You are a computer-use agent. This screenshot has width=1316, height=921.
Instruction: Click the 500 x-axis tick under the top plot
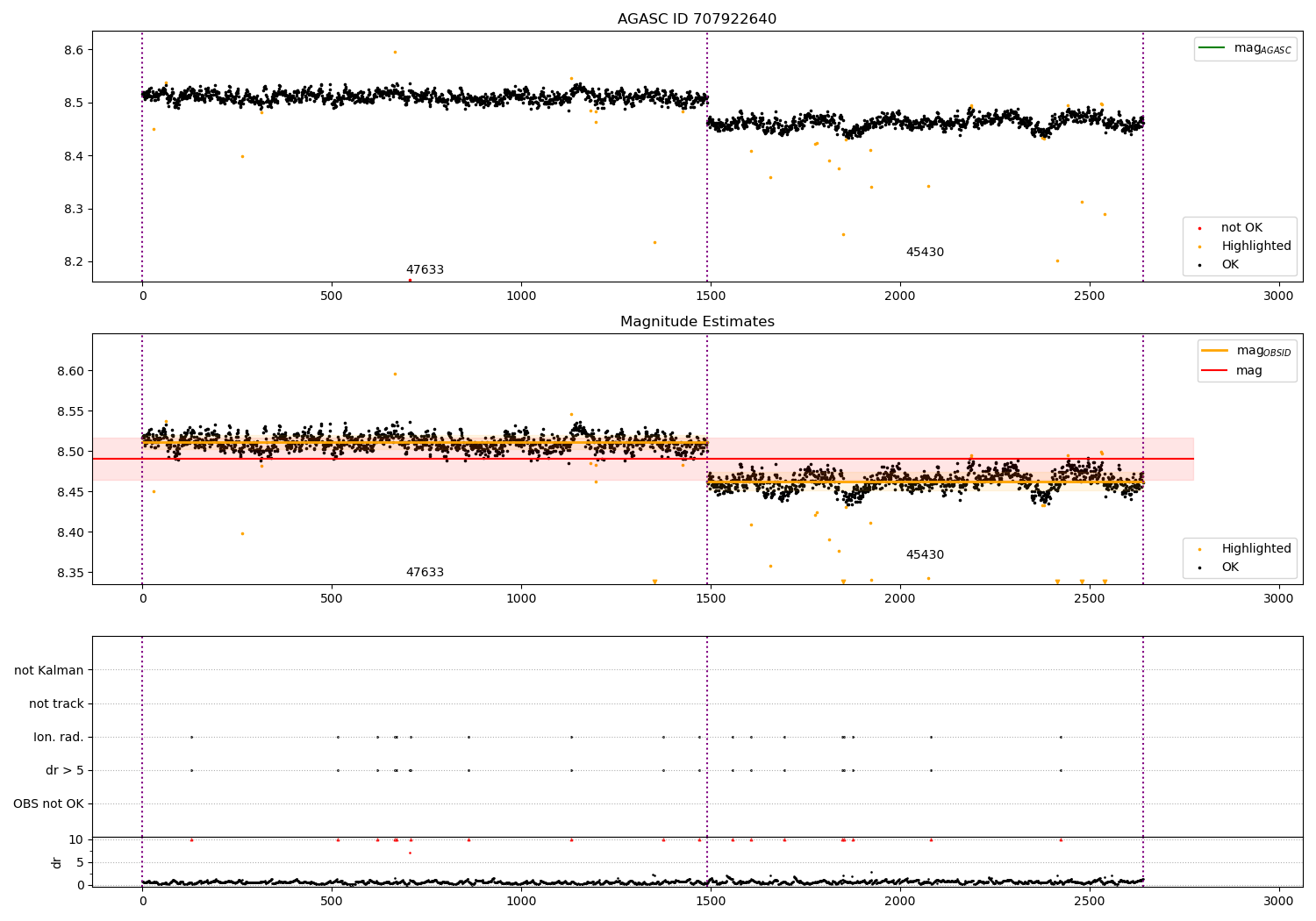coord(332,296)
